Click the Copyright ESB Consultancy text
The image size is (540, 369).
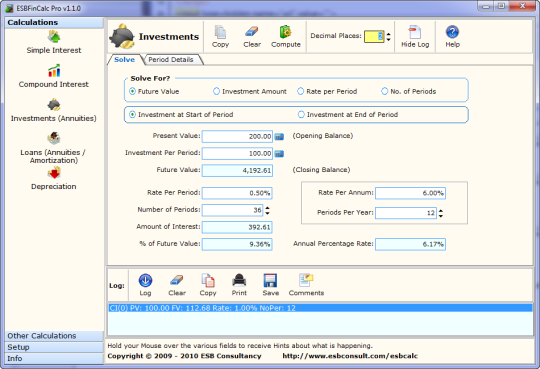point(185,356)
